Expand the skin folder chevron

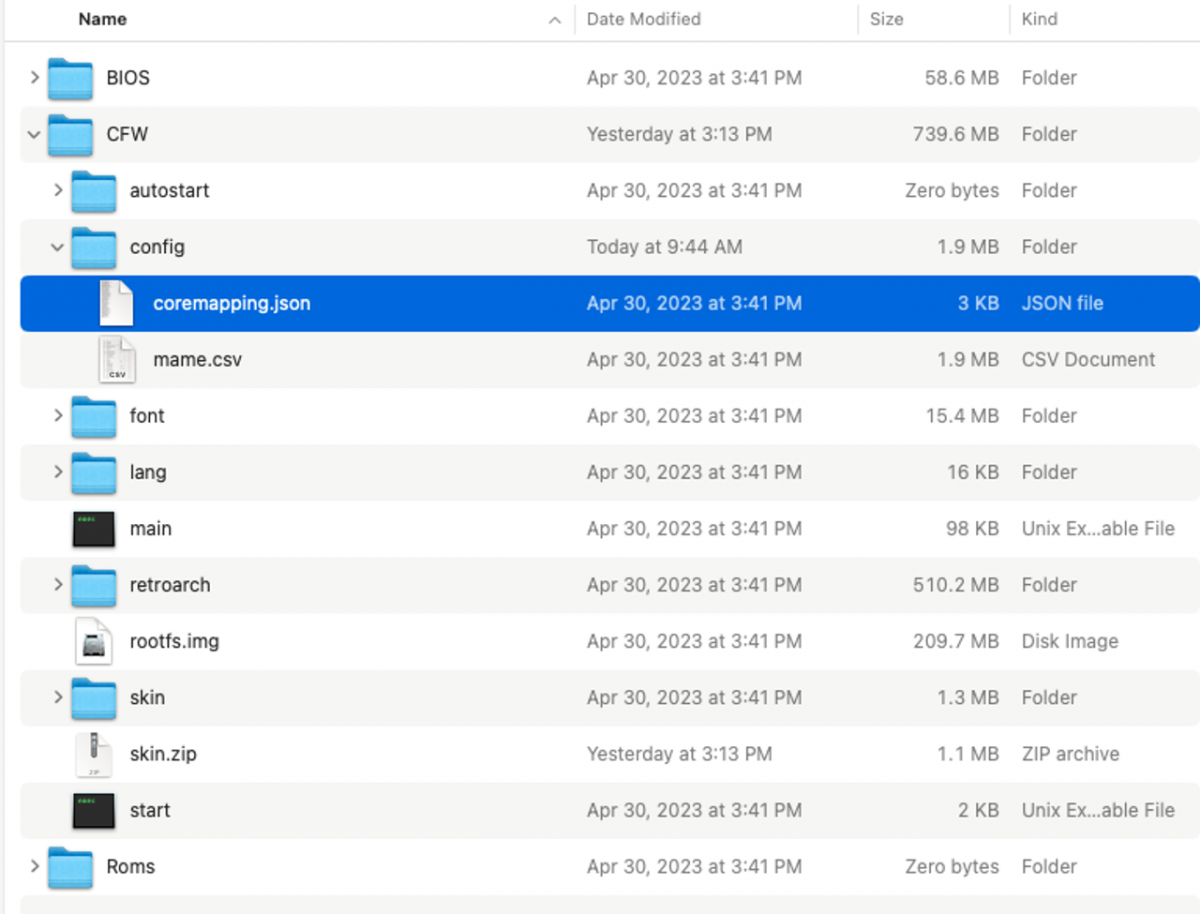pos(58,697)
